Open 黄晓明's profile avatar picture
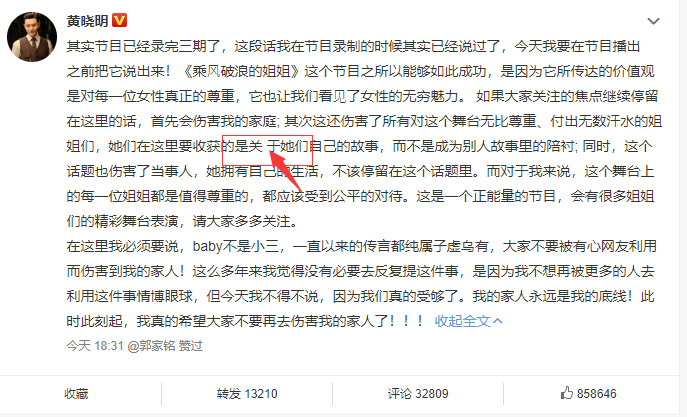Viewport: 687px width, 417px height. pos(32,37)
